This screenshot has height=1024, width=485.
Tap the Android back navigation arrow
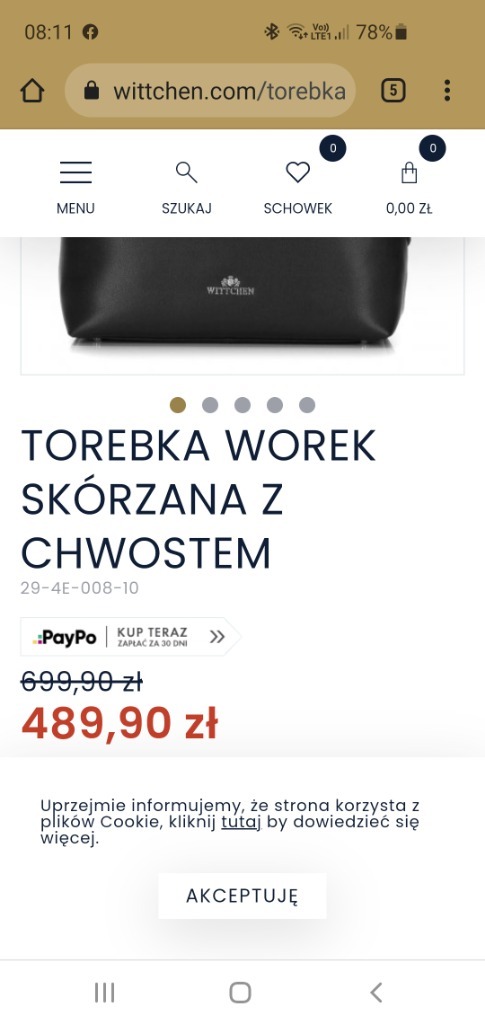click(x=376, y=993)
